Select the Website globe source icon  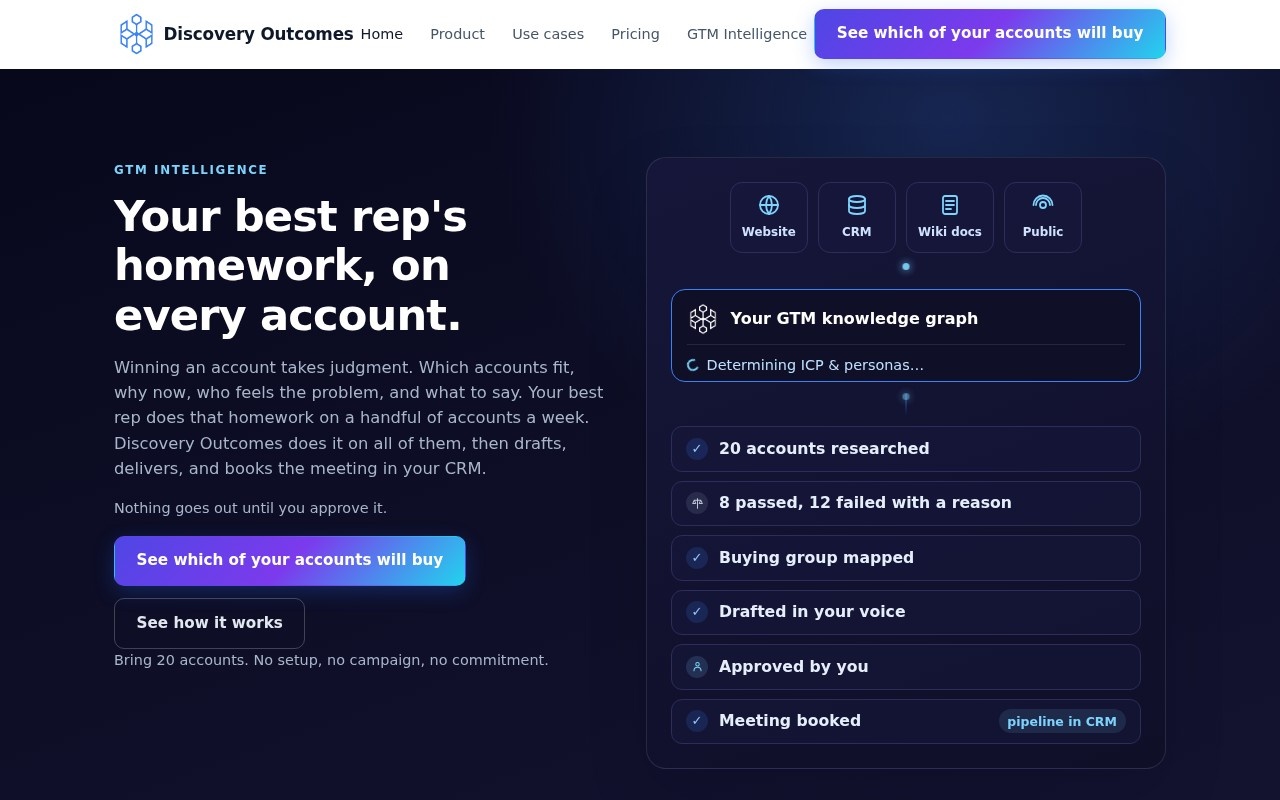point(769,205)
